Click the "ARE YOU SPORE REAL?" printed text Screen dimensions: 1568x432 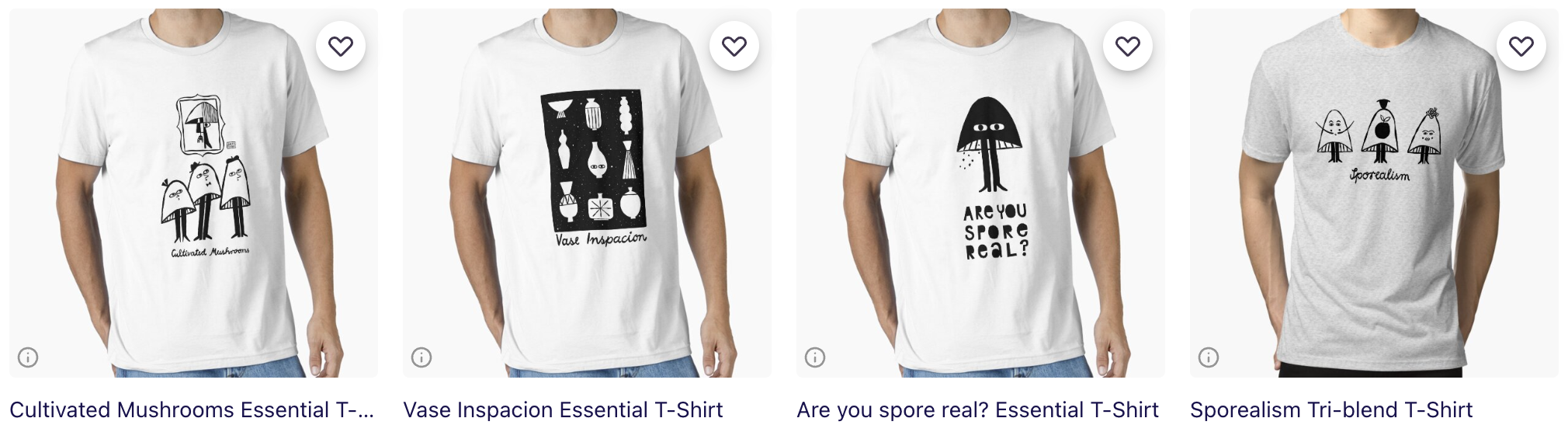(x=996, y=232)
